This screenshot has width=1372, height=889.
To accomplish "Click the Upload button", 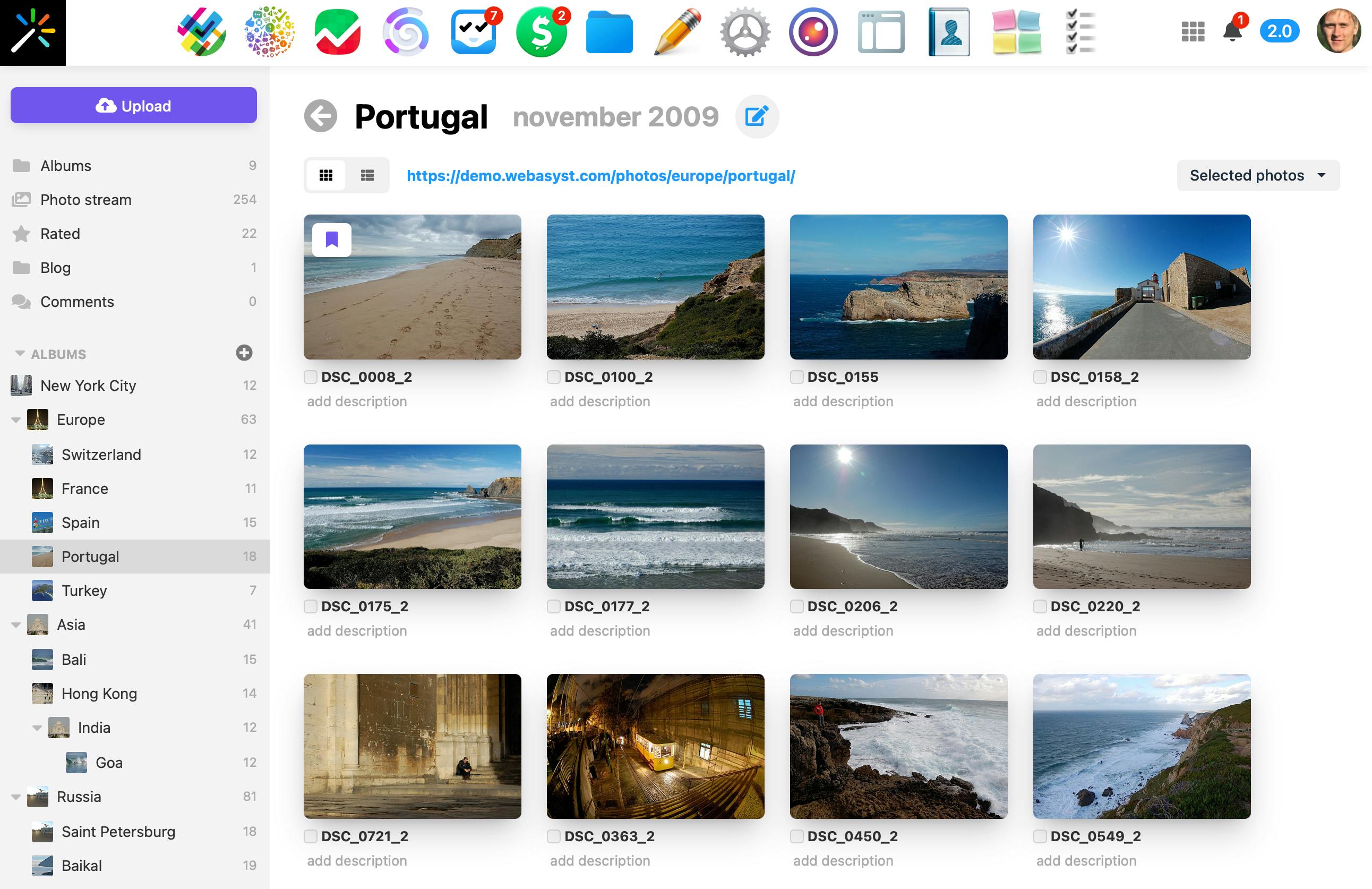I will pyautogui.click(x=134, y=106).
